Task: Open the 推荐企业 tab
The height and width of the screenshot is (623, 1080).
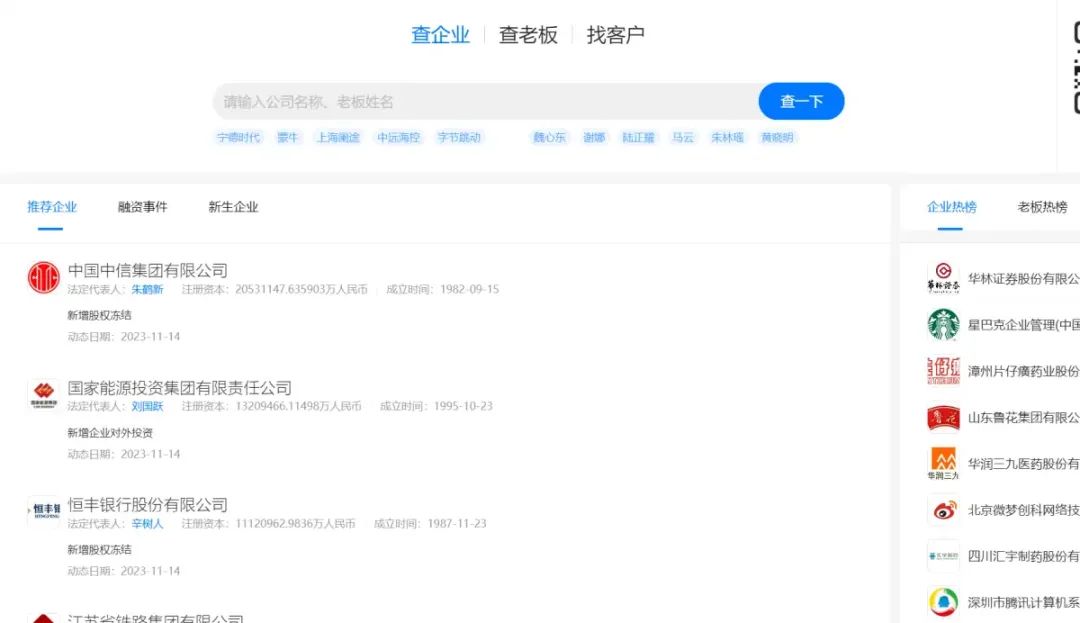Action: click(52, 207)
